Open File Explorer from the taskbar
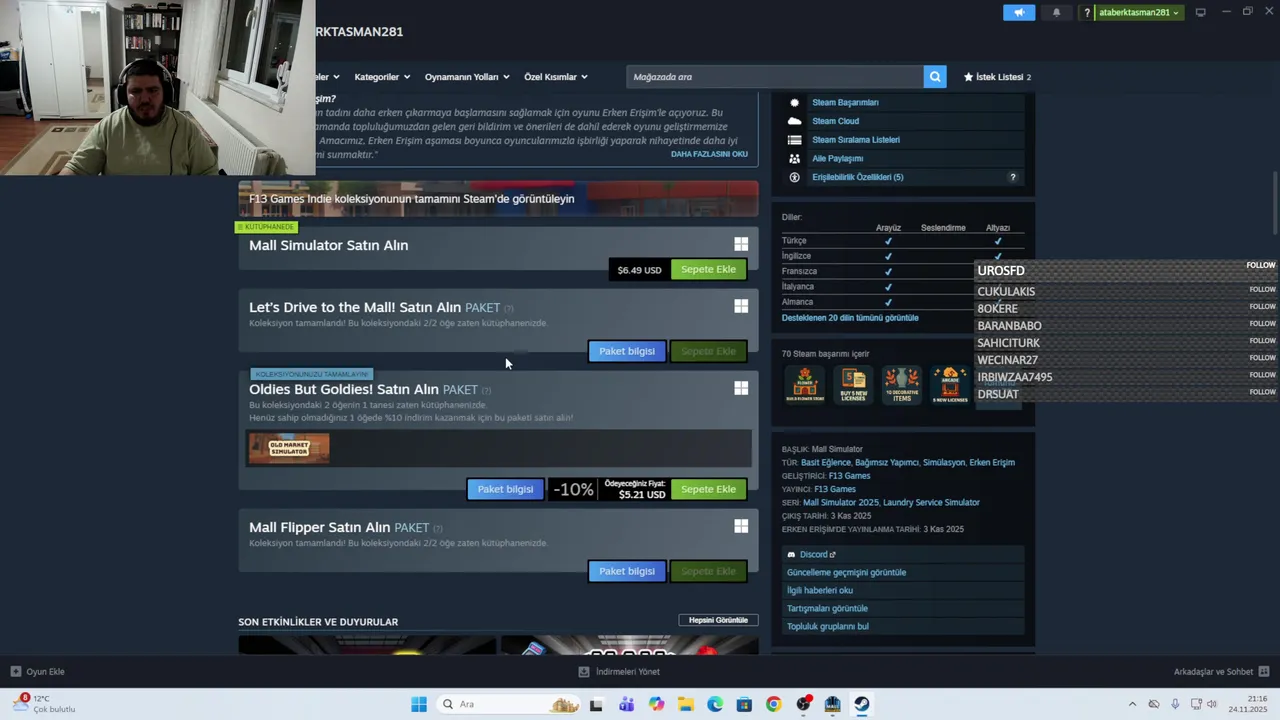This screenshot has height=720, width=1280. point(685,704)
